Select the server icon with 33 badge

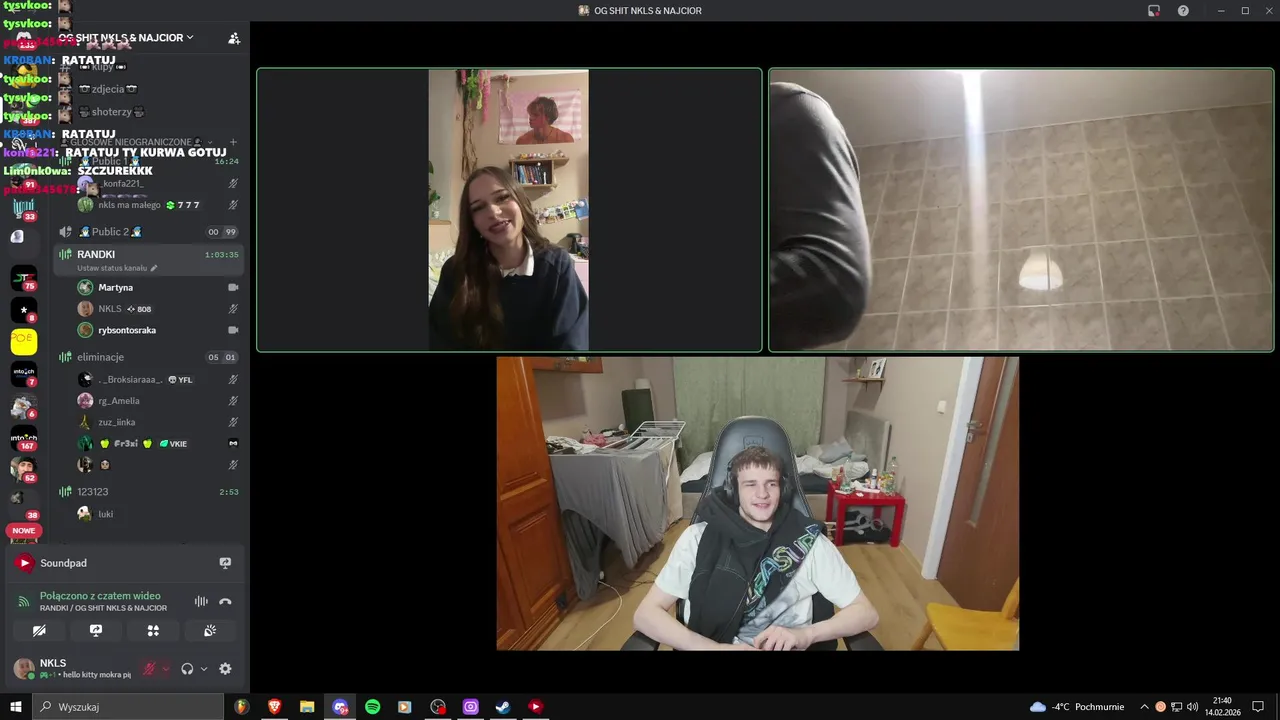point(24,209)
